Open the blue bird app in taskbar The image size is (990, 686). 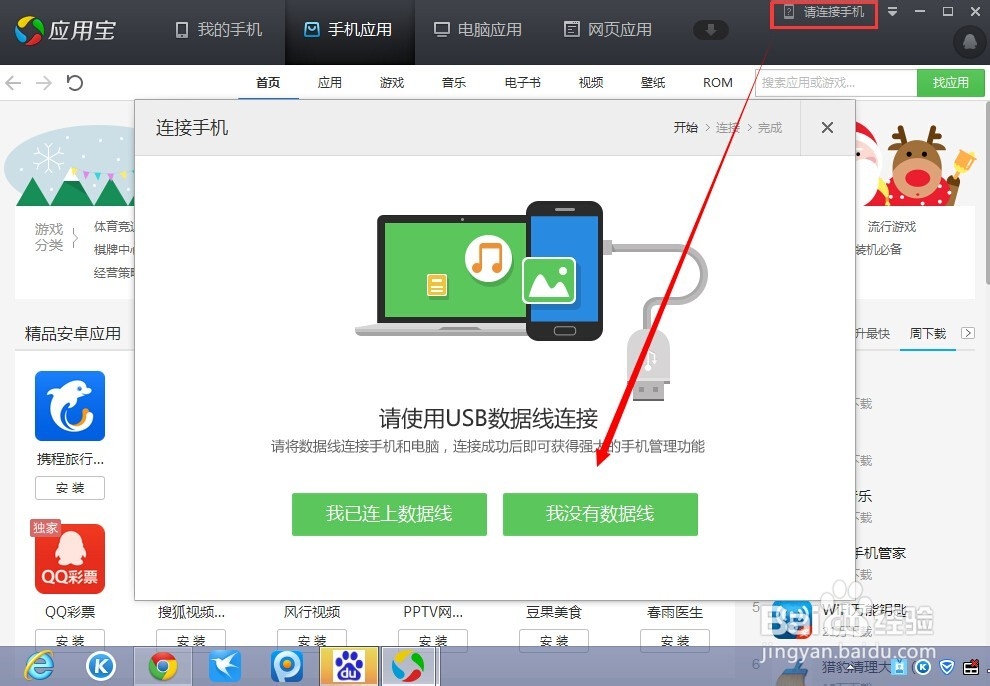click(x=225, y=666)
